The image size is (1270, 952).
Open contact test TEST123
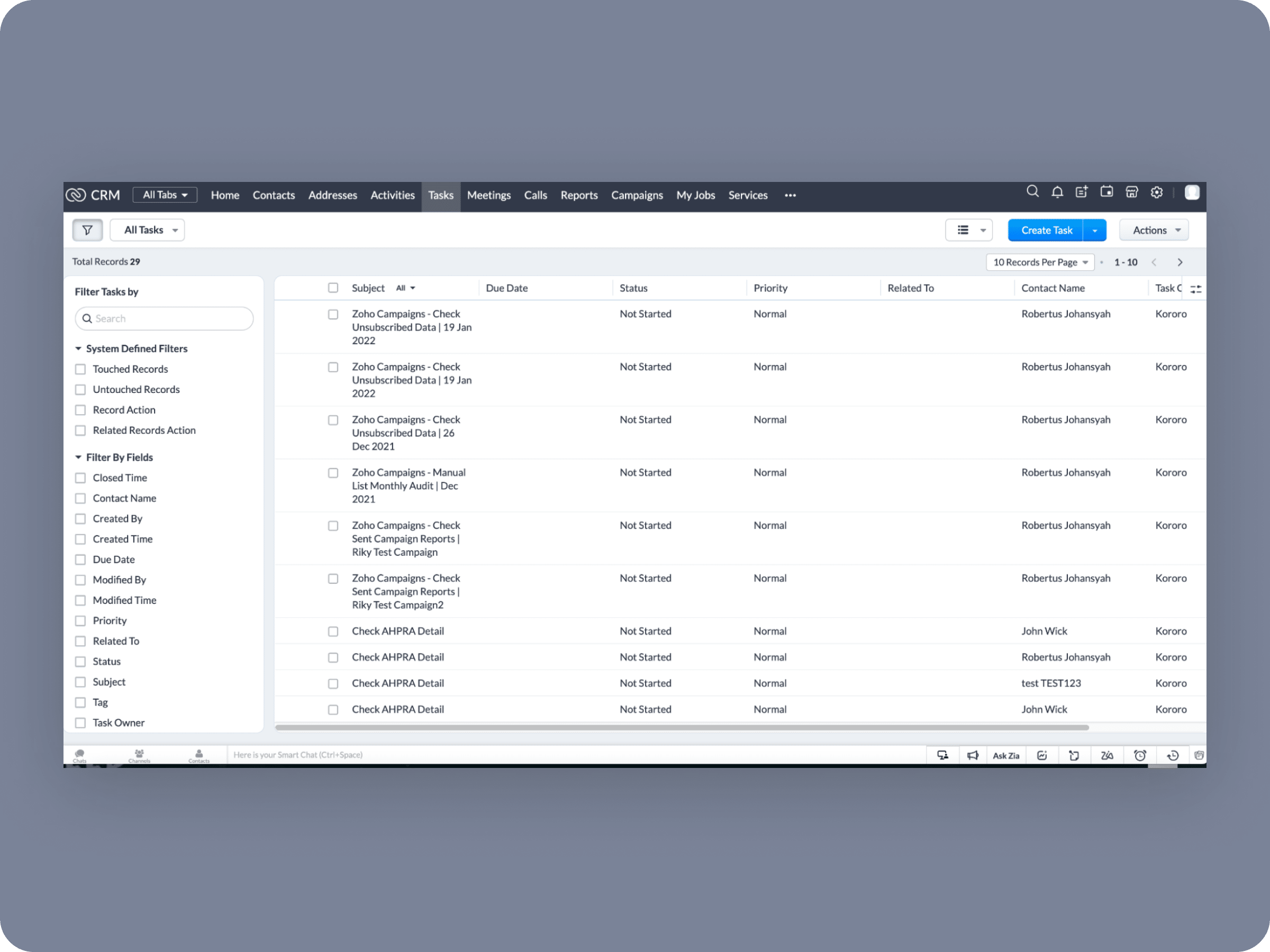click(1051, 683)
